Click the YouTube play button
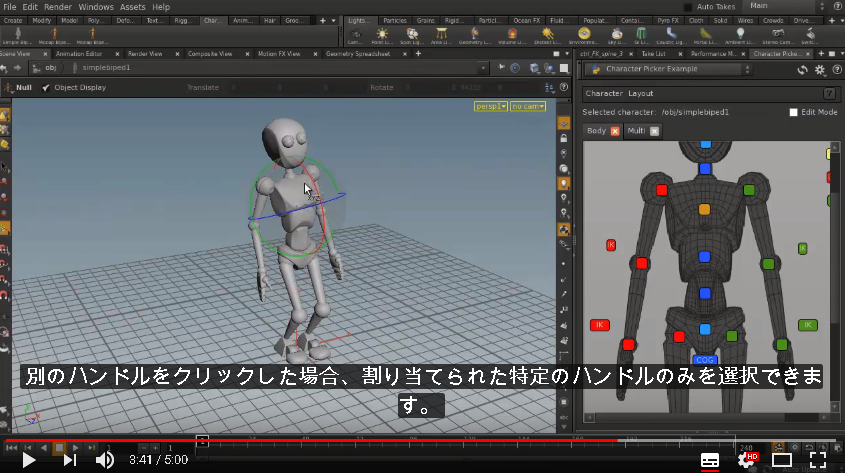This screenshot has height=473, width=845. (x=29, y=460)
